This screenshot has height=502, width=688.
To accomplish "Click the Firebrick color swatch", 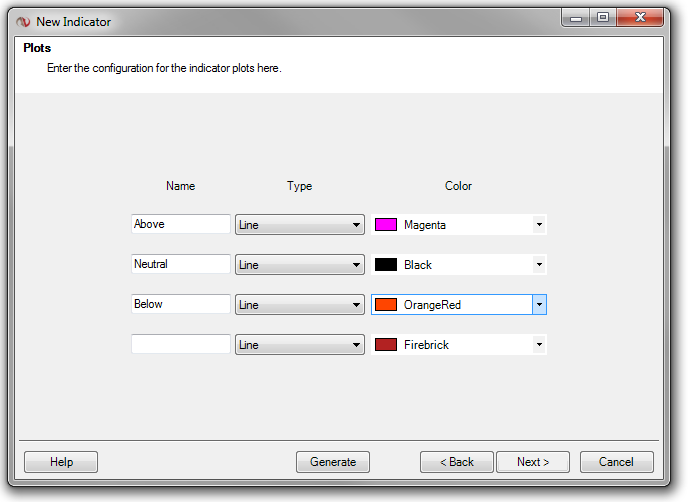I will (x=386, y=344).
